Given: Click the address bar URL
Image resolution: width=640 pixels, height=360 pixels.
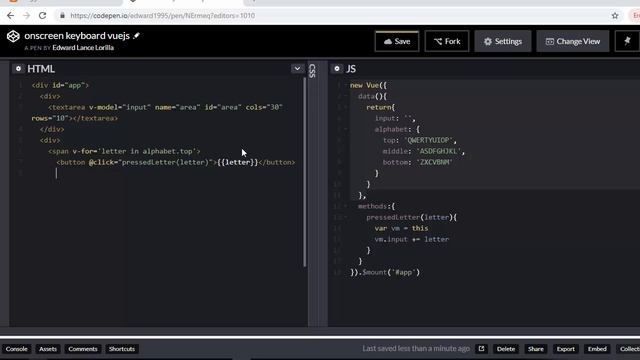Looking at the screenshot, I should coord(162,16).
